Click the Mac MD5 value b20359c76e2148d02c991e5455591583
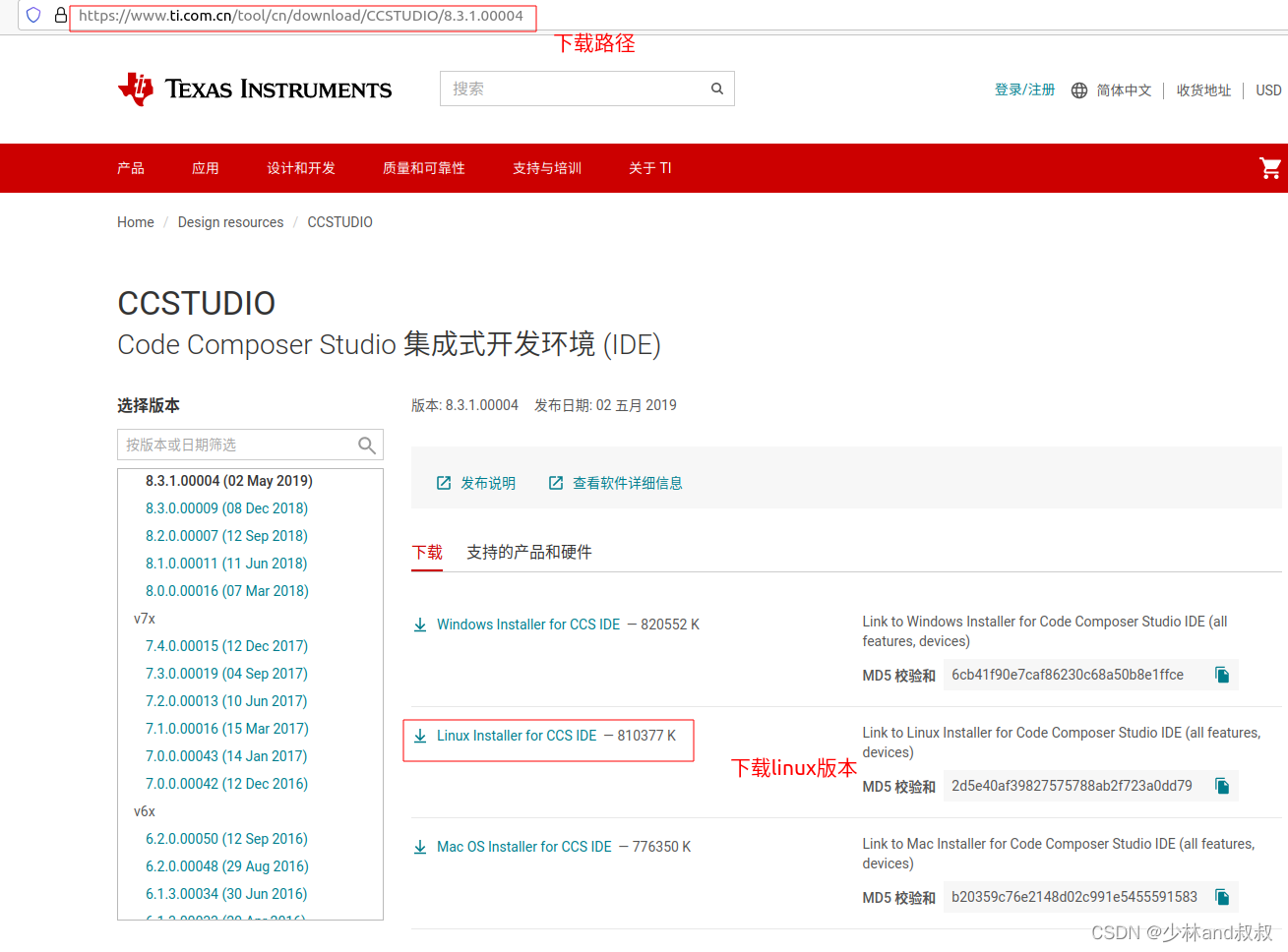This screenshot has width=1288, height=952. point(1074,897)
